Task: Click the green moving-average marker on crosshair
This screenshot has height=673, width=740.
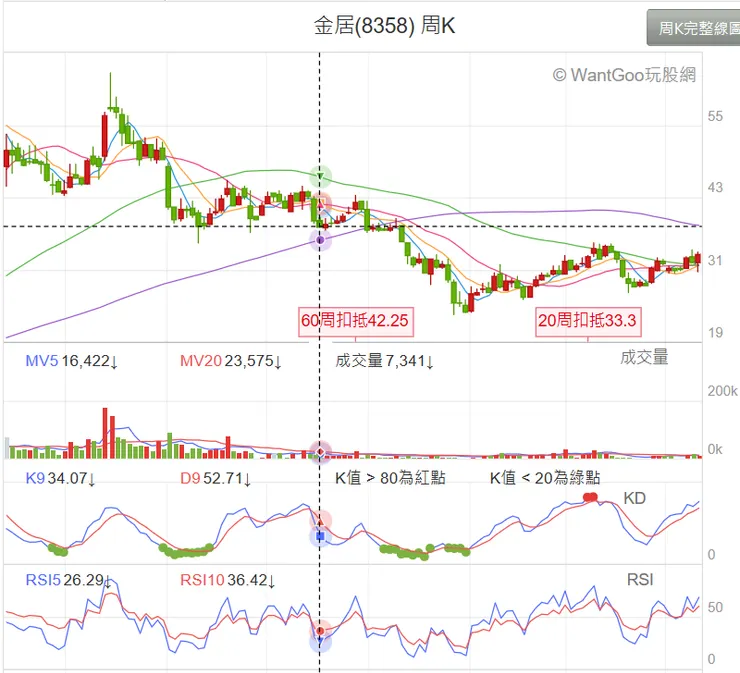Action: coord(321,177)
